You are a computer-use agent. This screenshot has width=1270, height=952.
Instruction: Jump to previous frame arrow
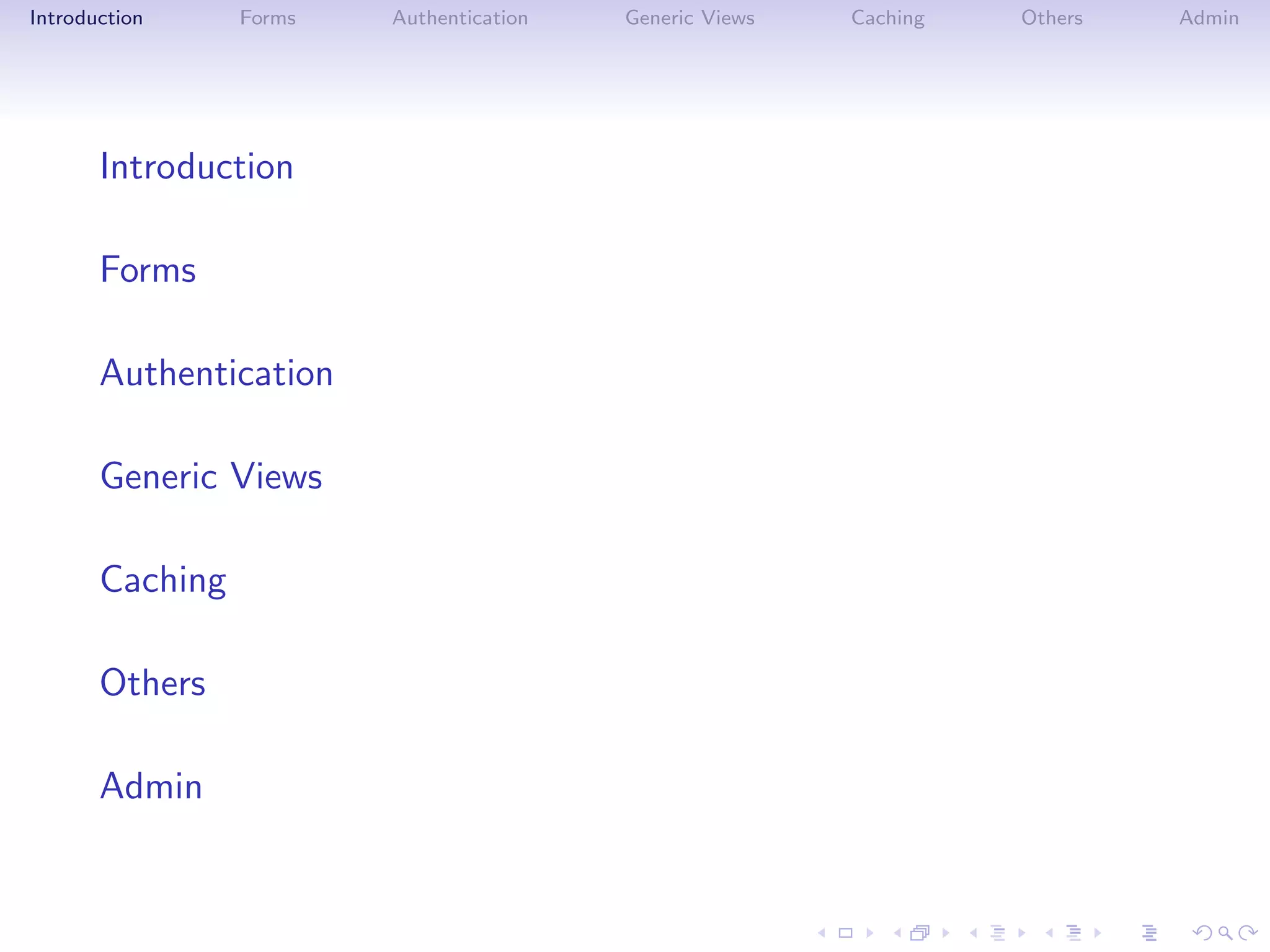[897, 933]
